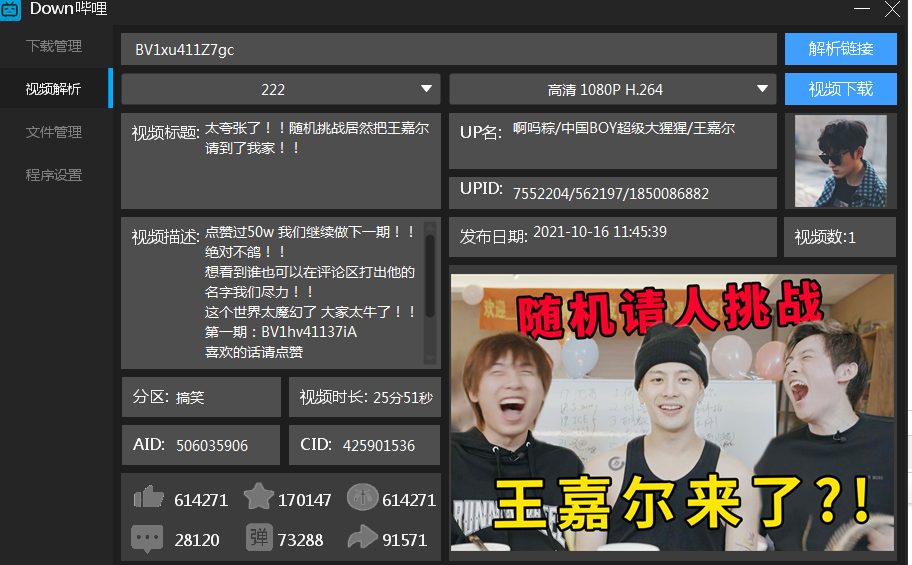Image resolution: width=912 pixels, height=565 pixels.
Task: Open the 高清 1080P H.264 quality dropdown
Action: [613, 89]
